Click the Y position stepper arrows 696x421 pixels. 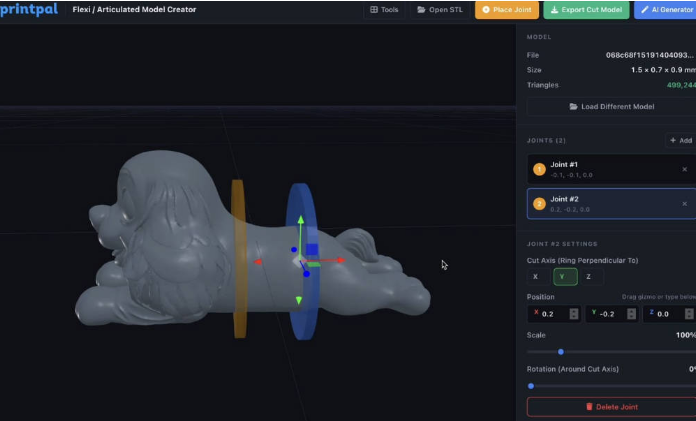click(631, 314)
